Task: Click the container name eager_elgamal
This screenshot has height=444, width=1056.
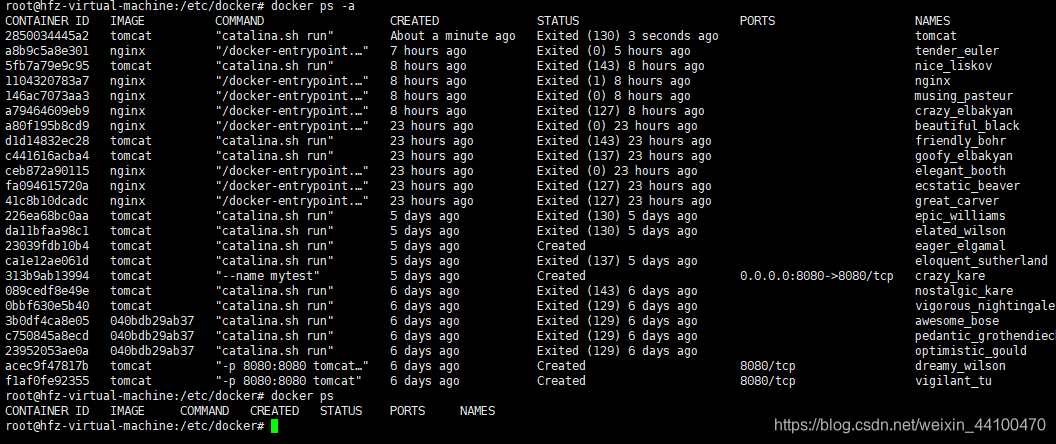Action: pos(960,246)
